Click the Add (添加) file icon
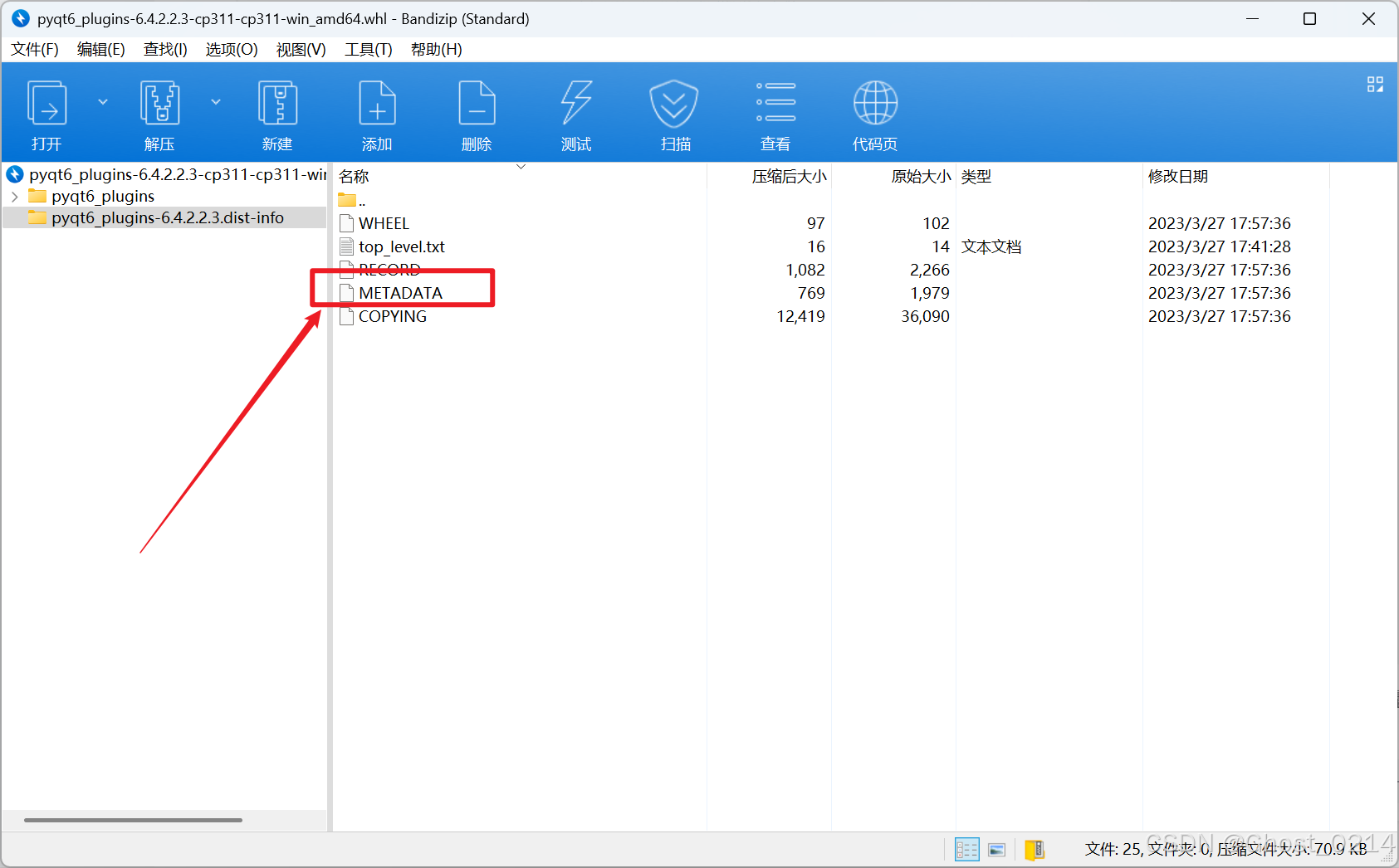1399x868 pixels. [377, 103]
